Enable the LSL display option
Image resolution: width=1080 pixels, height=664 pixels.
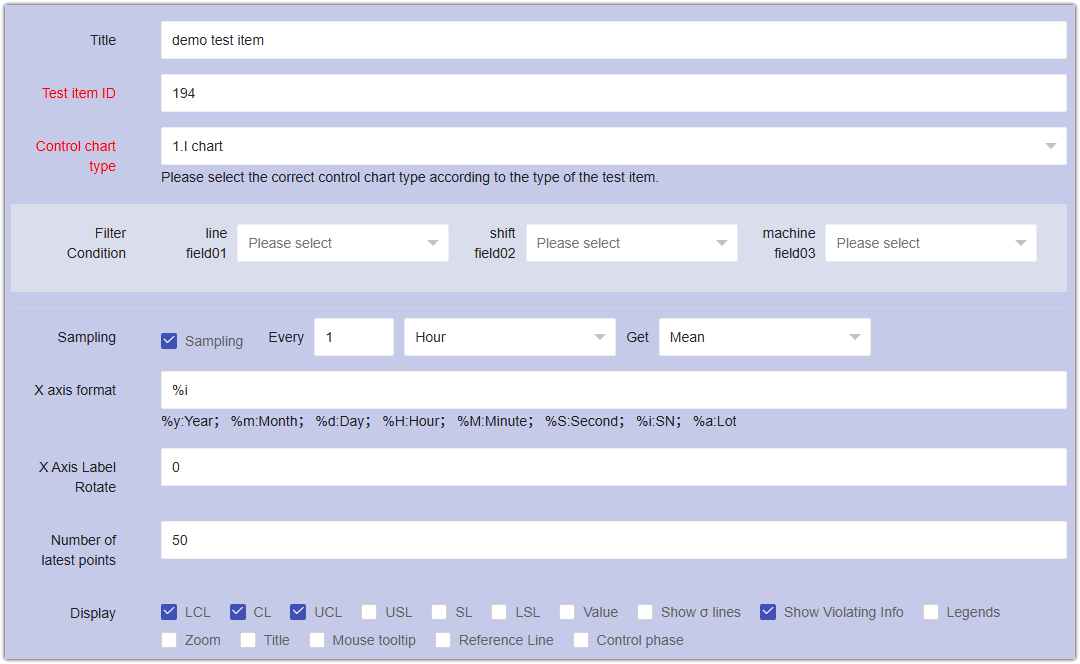(x=499, y=611)
